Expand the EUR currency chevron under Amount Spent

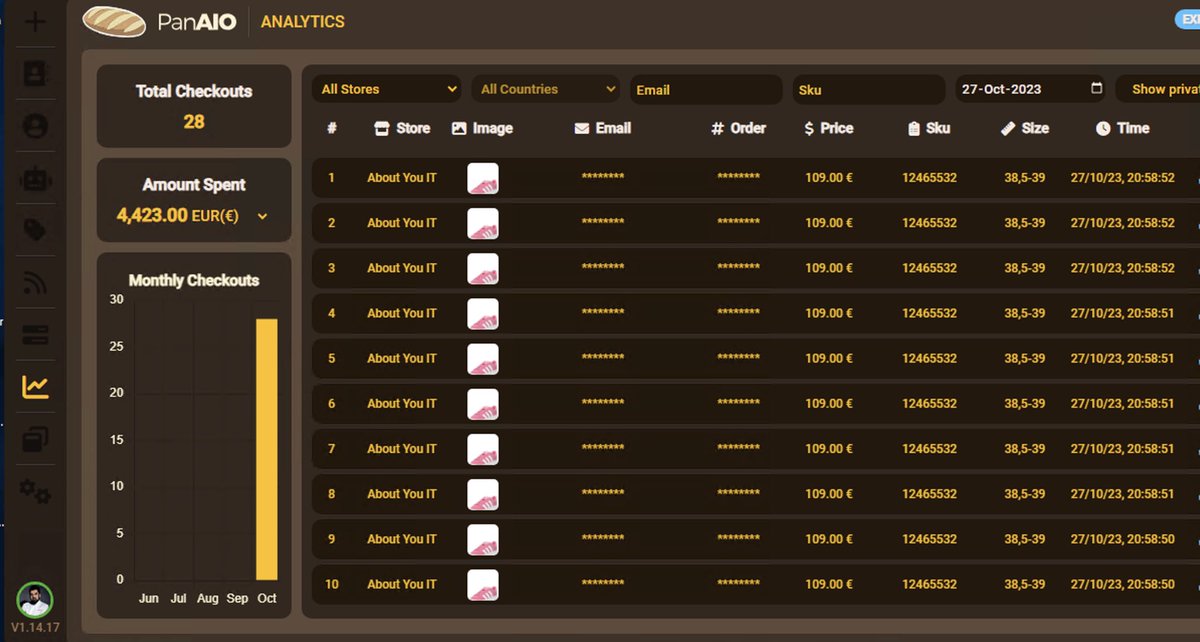pos(262,216)
